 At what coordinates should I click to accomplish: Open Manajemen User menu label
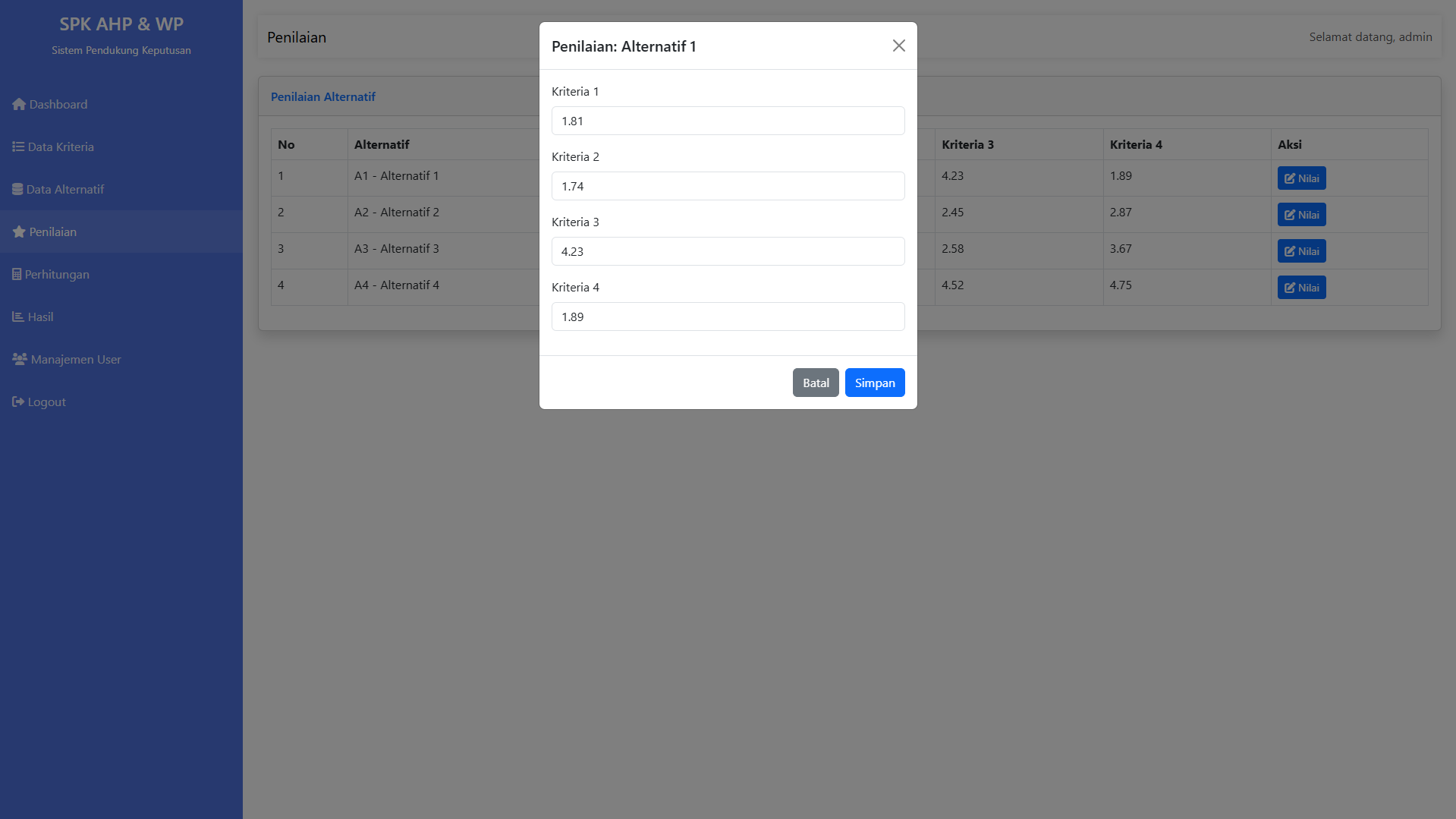click(x=76, y=360)
